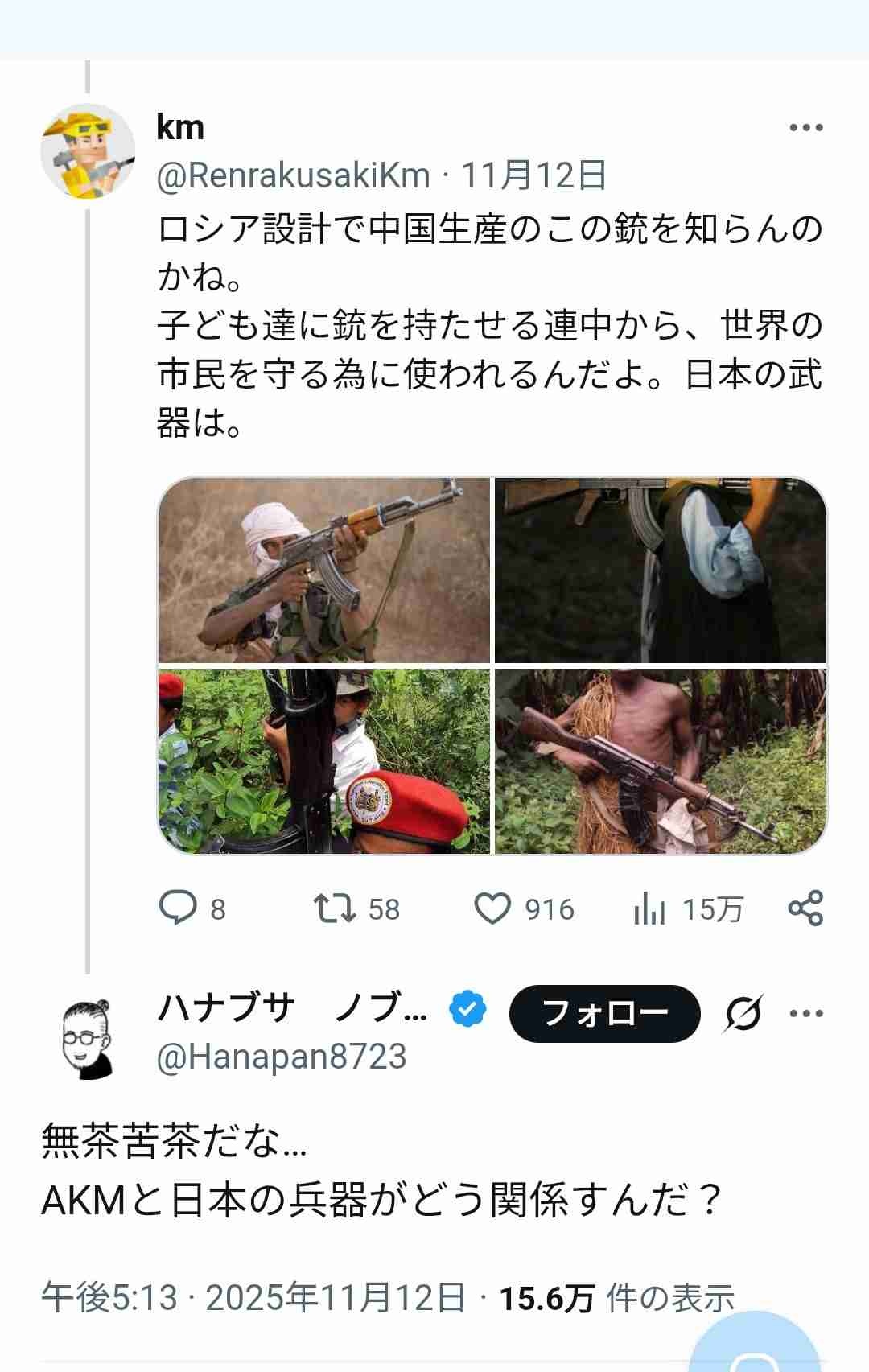Open km's profile avatar
Viewport: 869px width, 1372px height.
coord(88,150)
